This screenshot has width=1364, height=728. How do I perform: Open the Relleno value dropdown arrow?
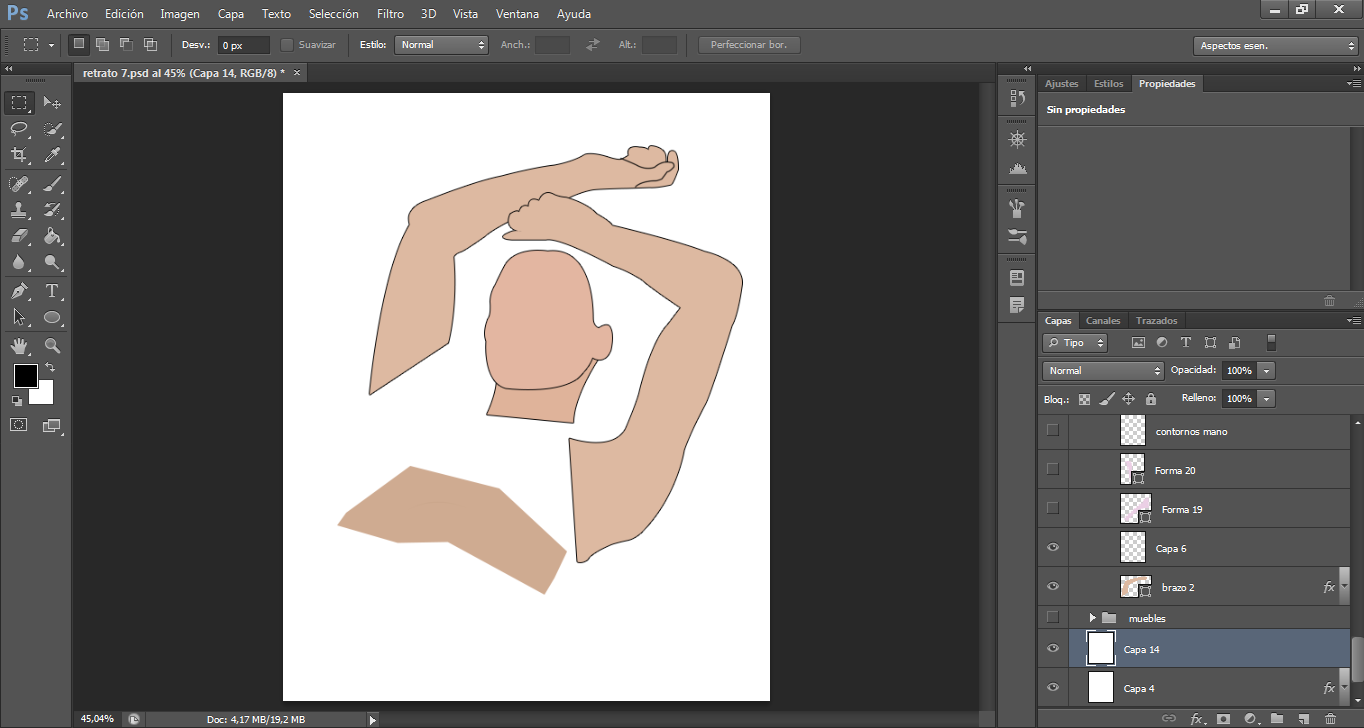(x=1267, y=398)
